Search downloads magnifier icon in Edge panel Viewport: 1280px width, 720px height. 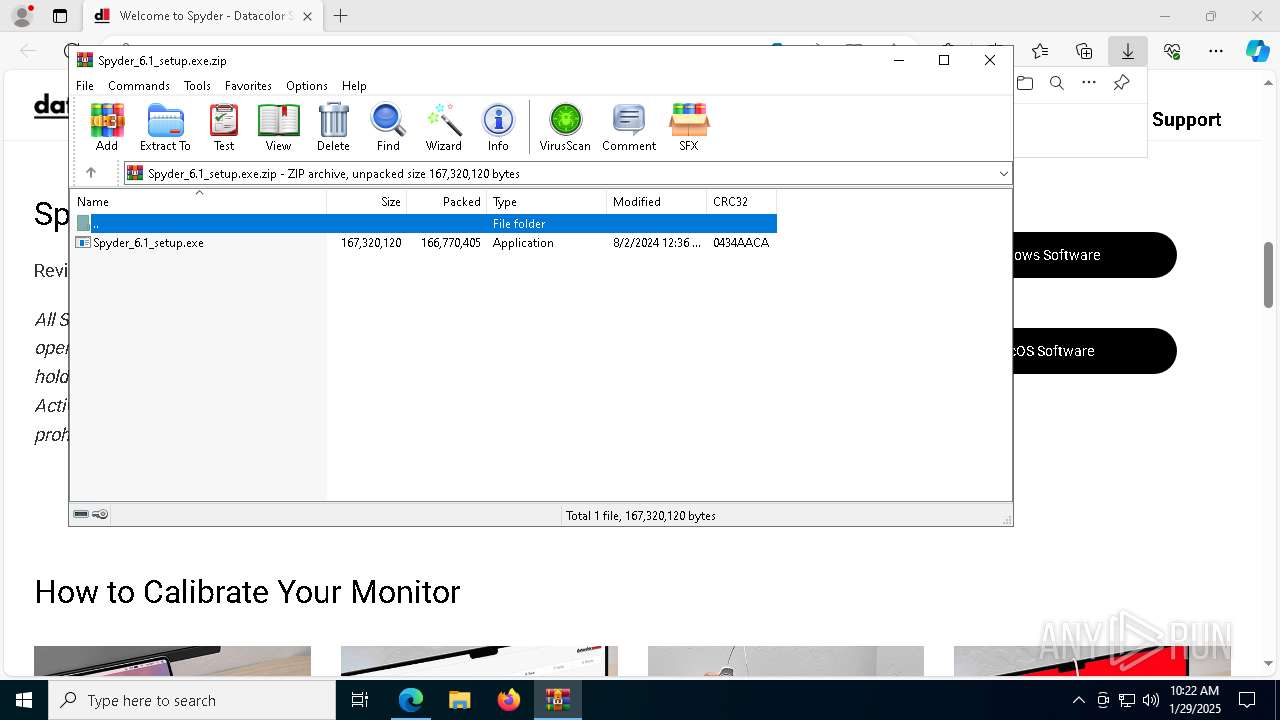click(x=1057, y=83)
